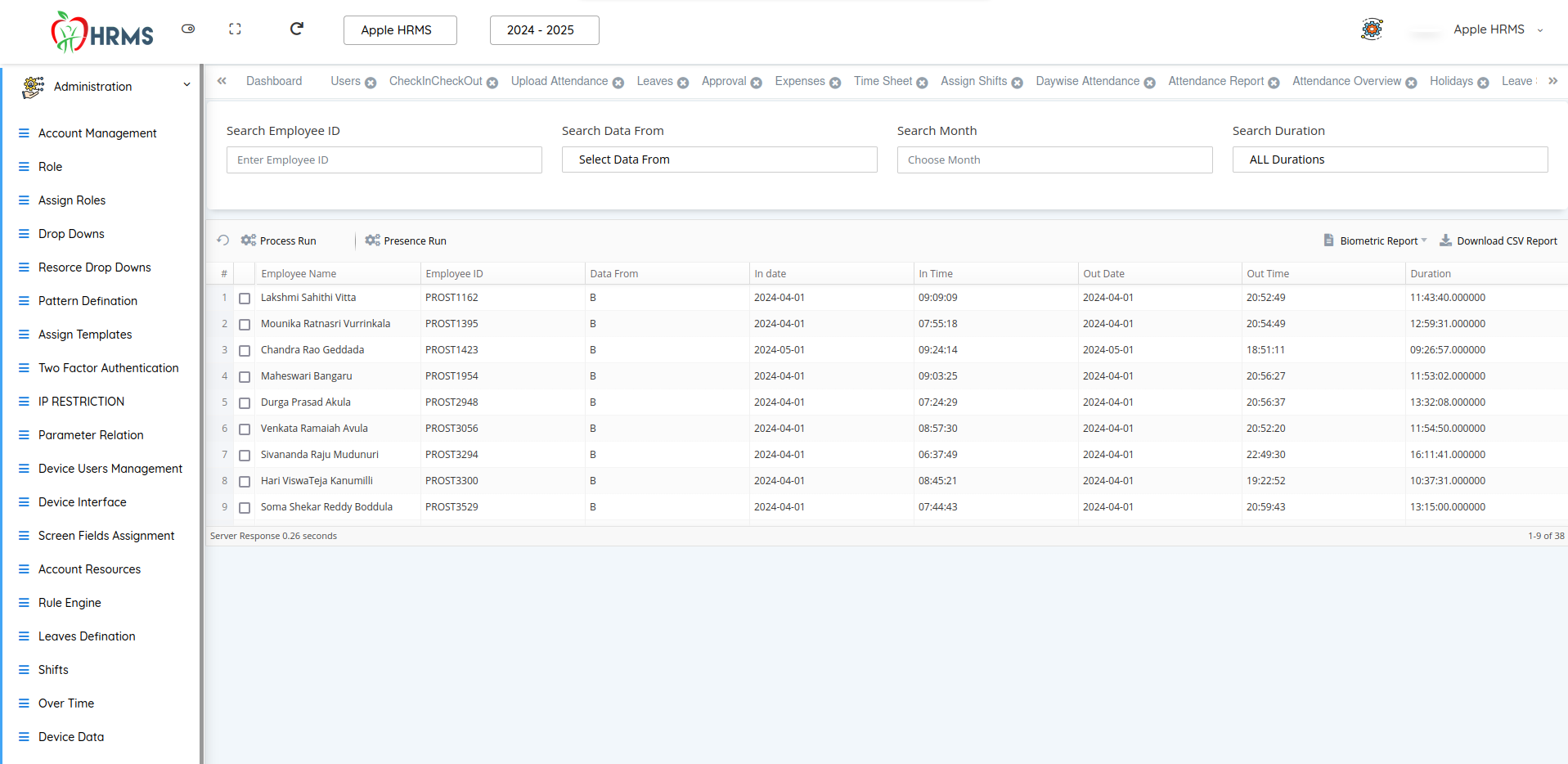The image size is (1568, 764).
Task: Click Download CSV Report
Action: [x=1498, y=240]
